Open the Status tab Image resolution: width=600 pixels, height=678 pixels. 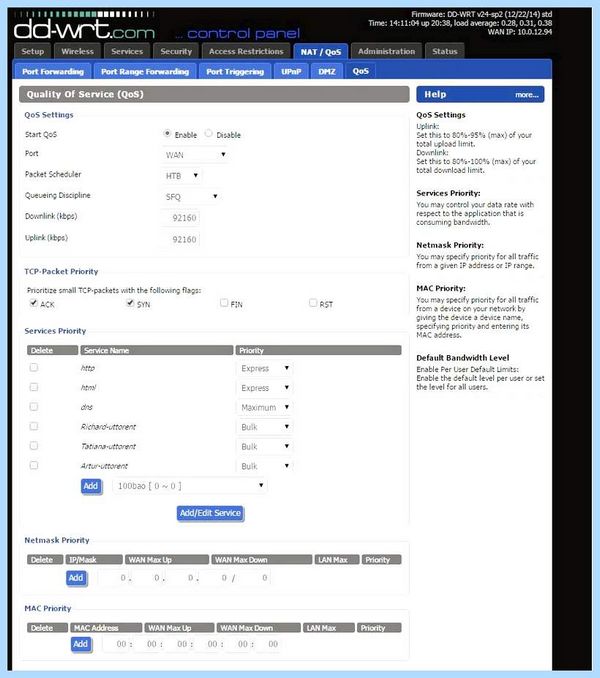(444, 51)
